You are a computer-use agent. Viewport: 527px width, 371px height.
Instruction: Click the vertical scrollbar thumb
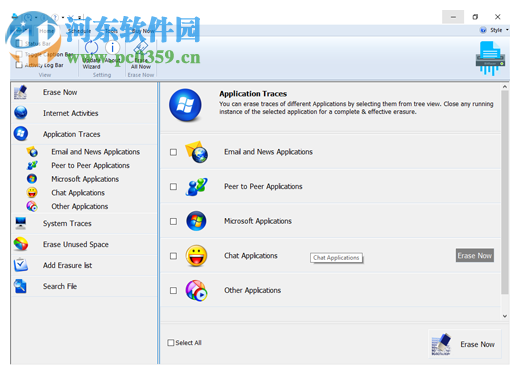click(x=504, y=193)
